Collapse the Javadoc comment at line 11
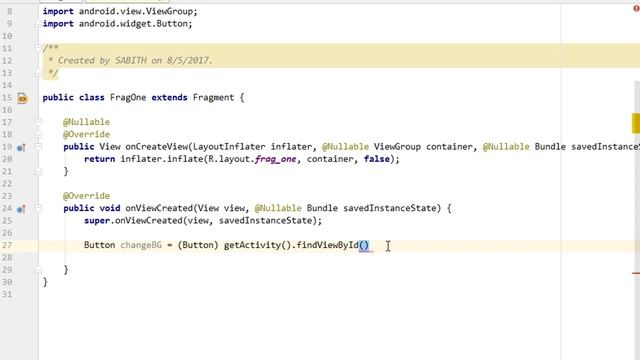The height and width of the screenshot is (360, 640). [38, 49]
